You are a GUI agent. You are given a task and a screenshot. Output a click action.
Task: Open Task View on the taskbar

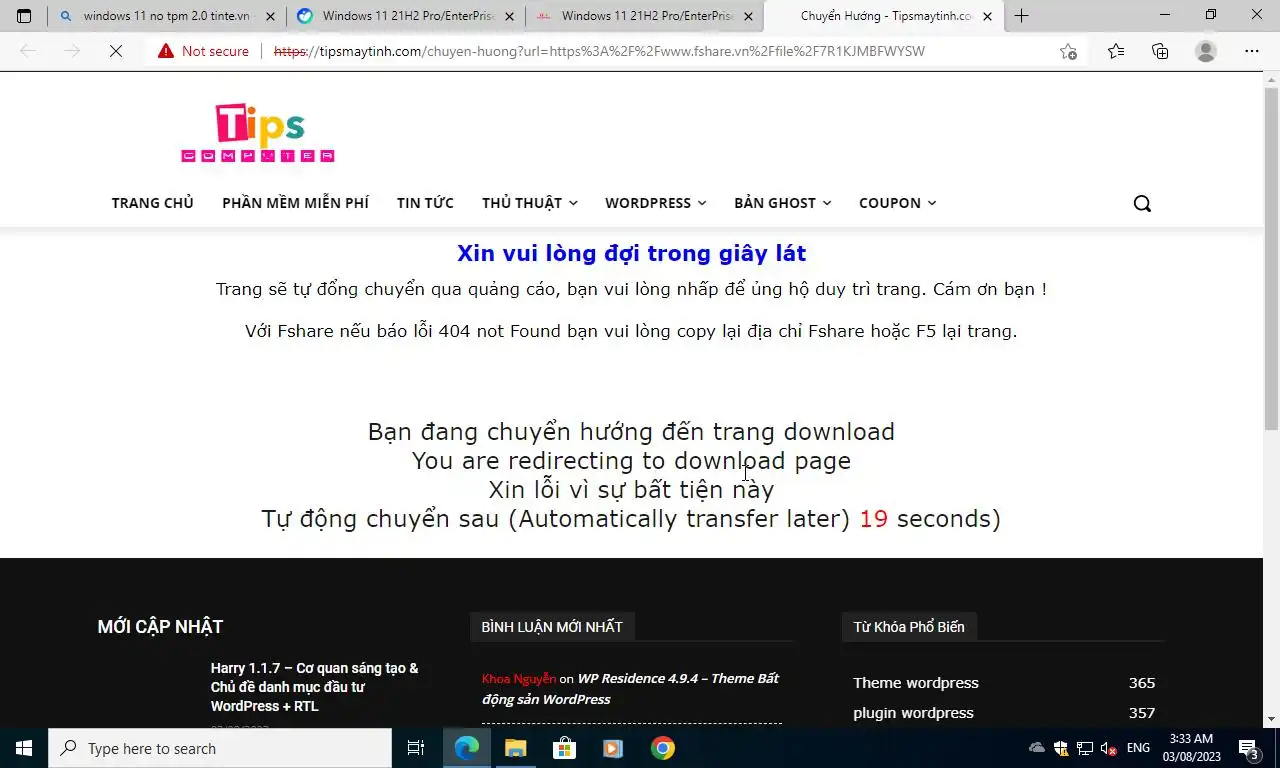(x=416, y=748)
